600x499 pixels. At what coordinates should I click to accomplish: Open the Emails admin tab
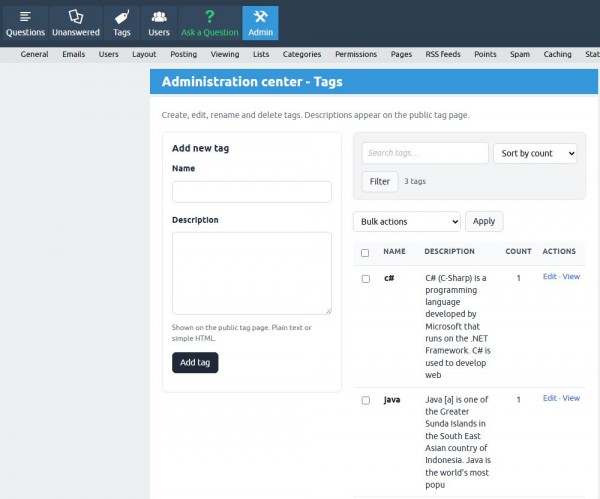tap(73, 54)
